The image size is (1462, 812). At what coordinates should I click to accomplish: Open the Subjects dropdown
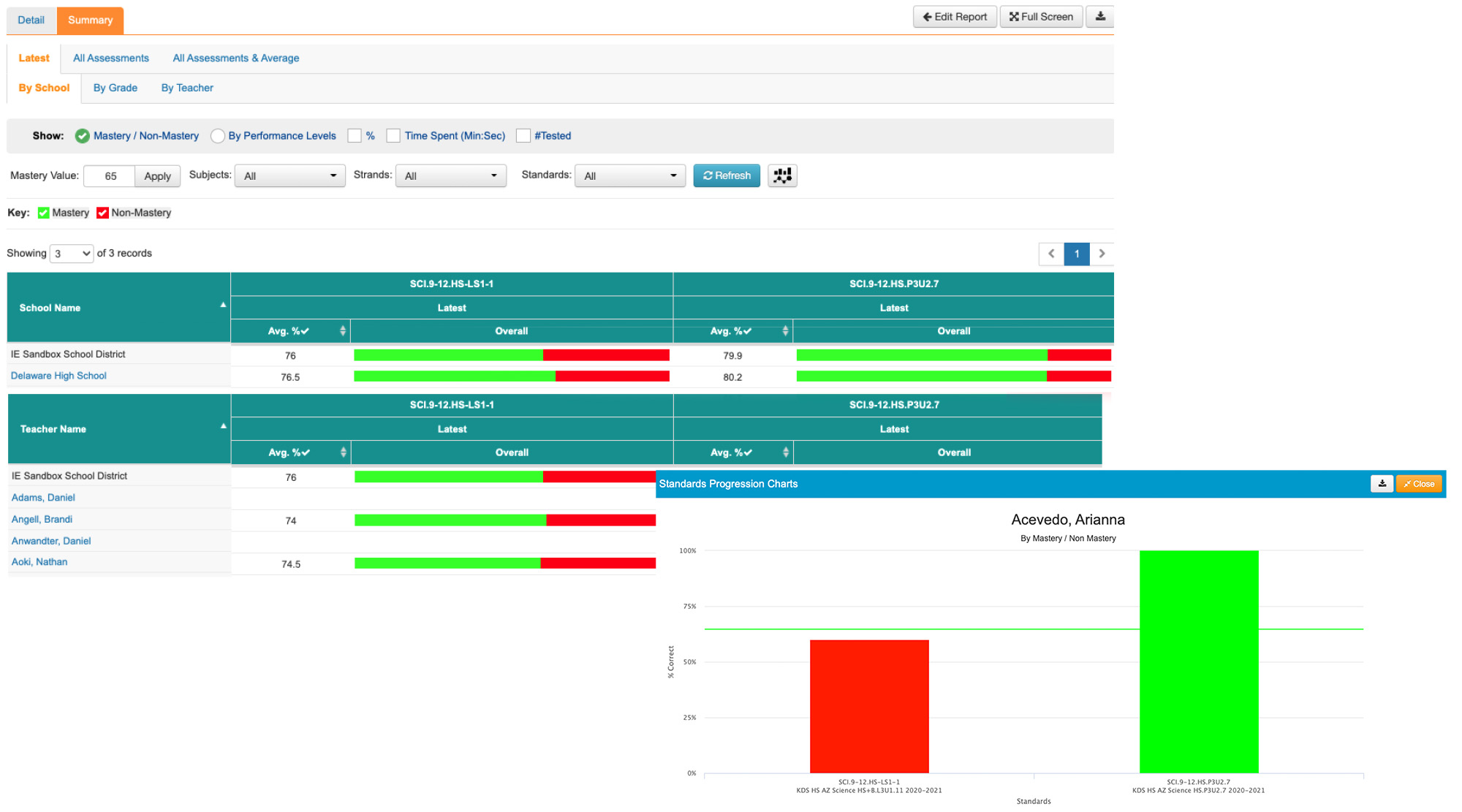coord(290,176)
